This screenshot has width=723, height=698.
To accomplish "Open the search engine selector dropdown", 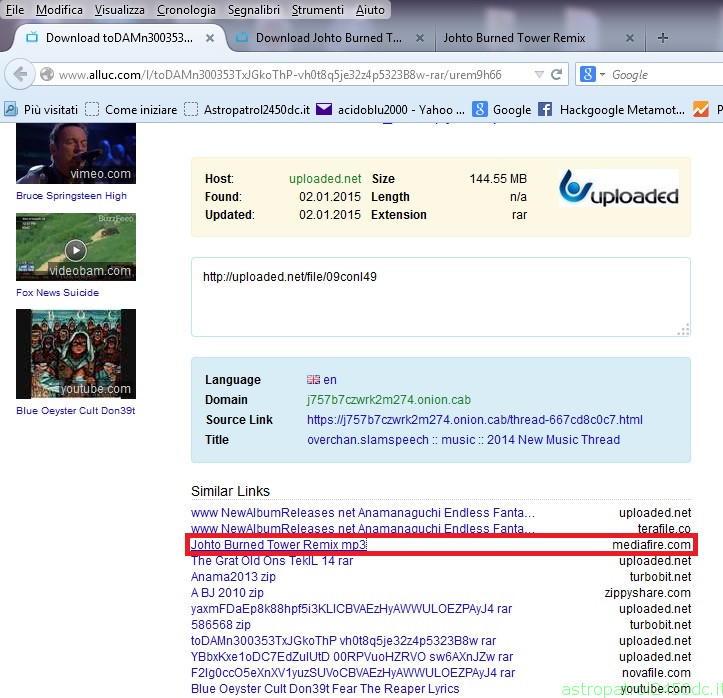I will [592, 74].
